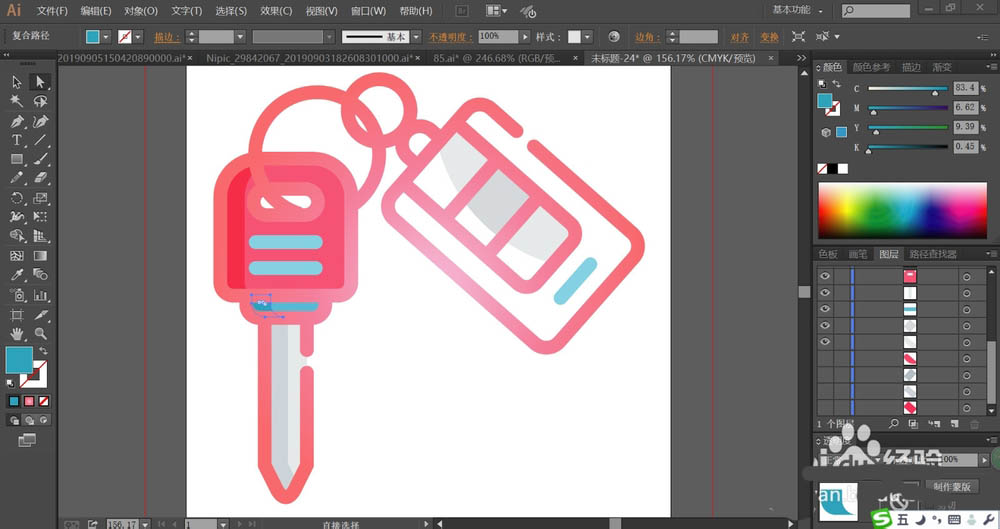Image resolution: width=1000 pixels, height=529 pixels.
Task: Select the Blend tool
Action: [x=40, y=275]
